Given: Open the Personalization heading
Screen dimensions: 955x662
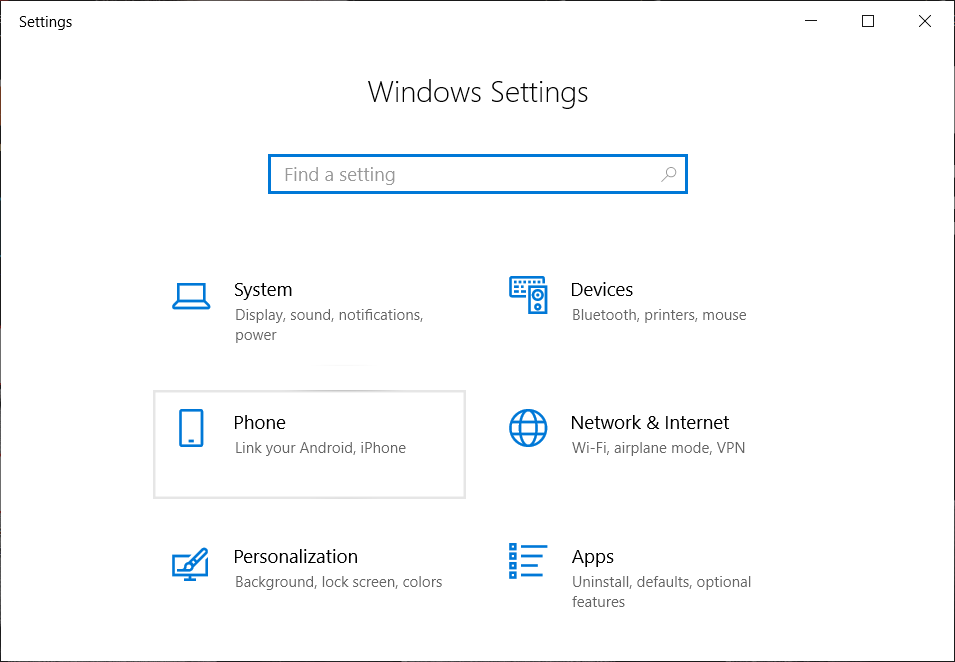Looking at the screenshot, I should coord(295,557).
